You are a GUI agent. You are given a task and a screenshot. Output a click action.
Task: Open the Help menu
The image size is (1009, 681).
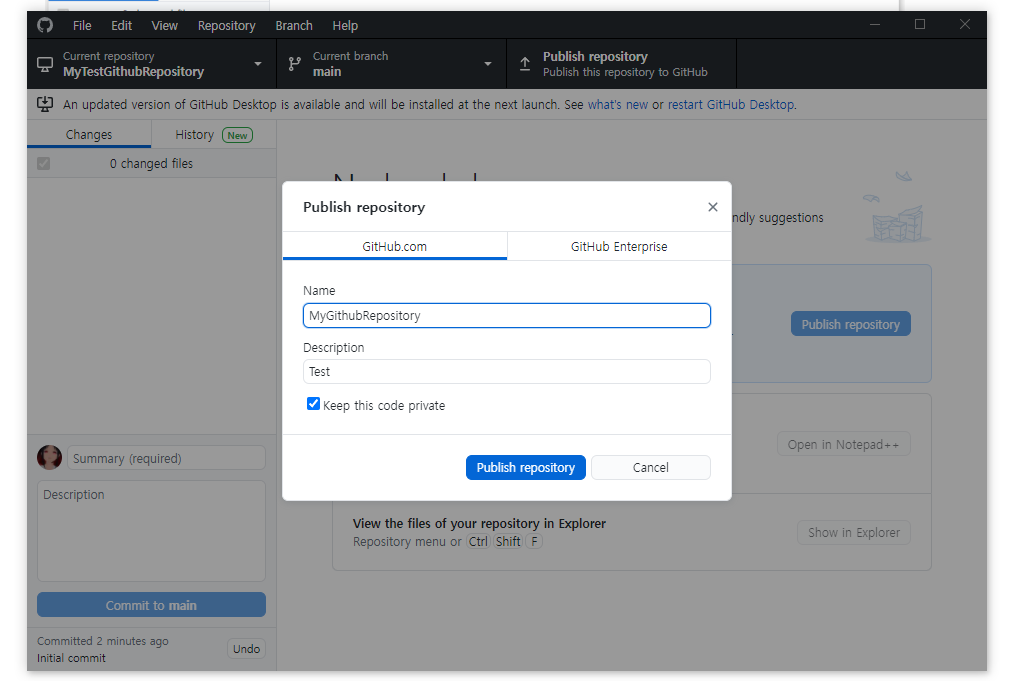pos(345,26)
